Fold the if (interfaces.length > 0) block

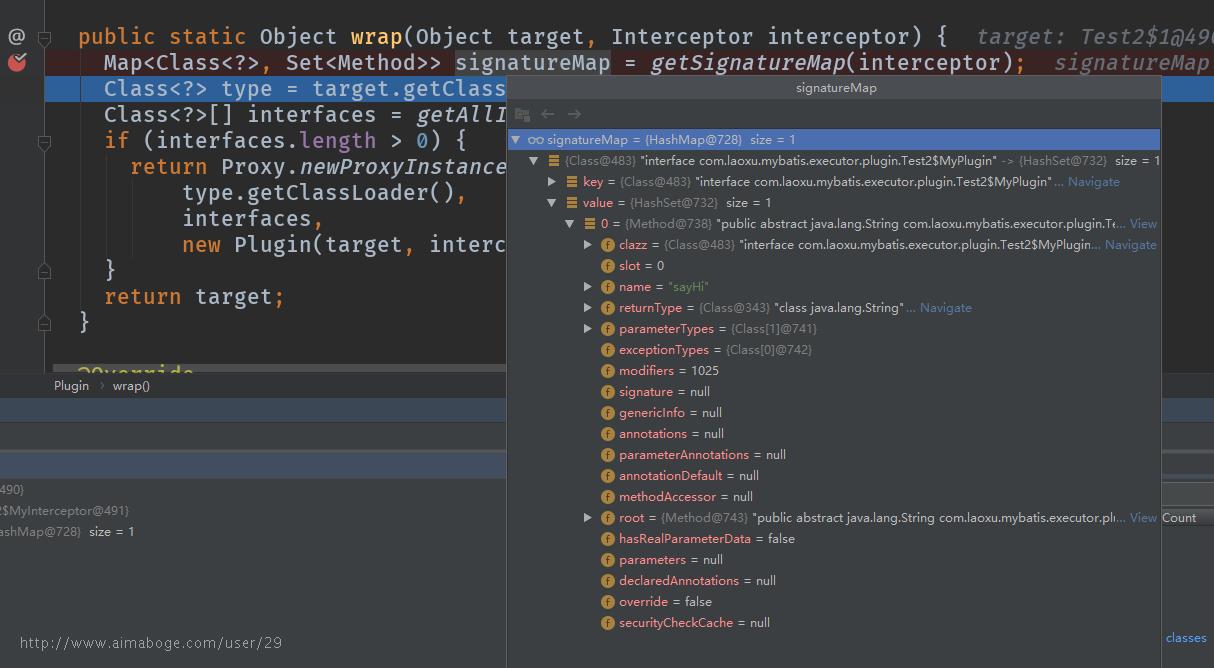click(44, 143)
